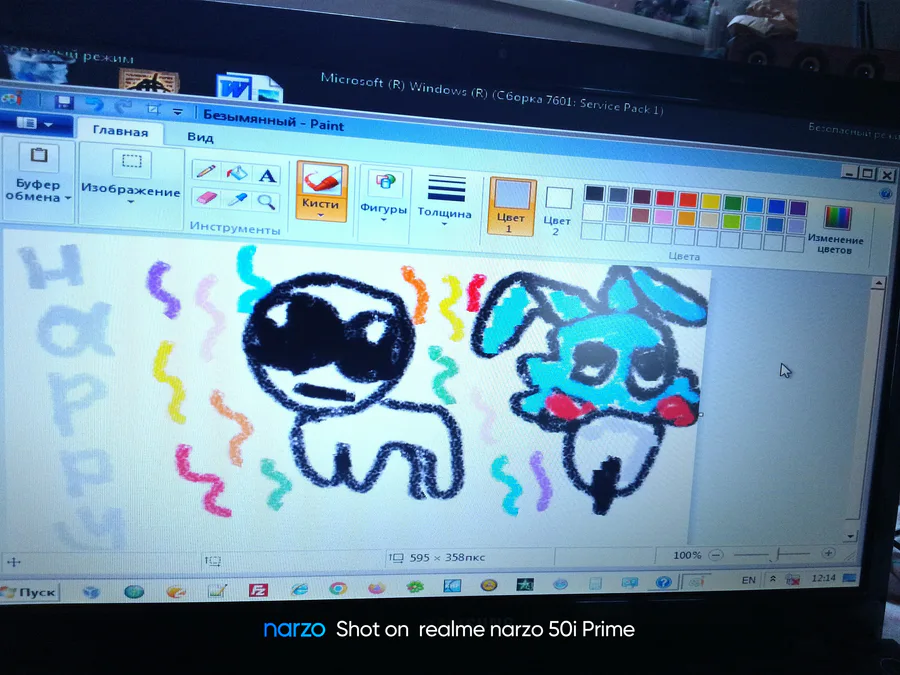Pick the white color swatch

[x=593, y=212]
